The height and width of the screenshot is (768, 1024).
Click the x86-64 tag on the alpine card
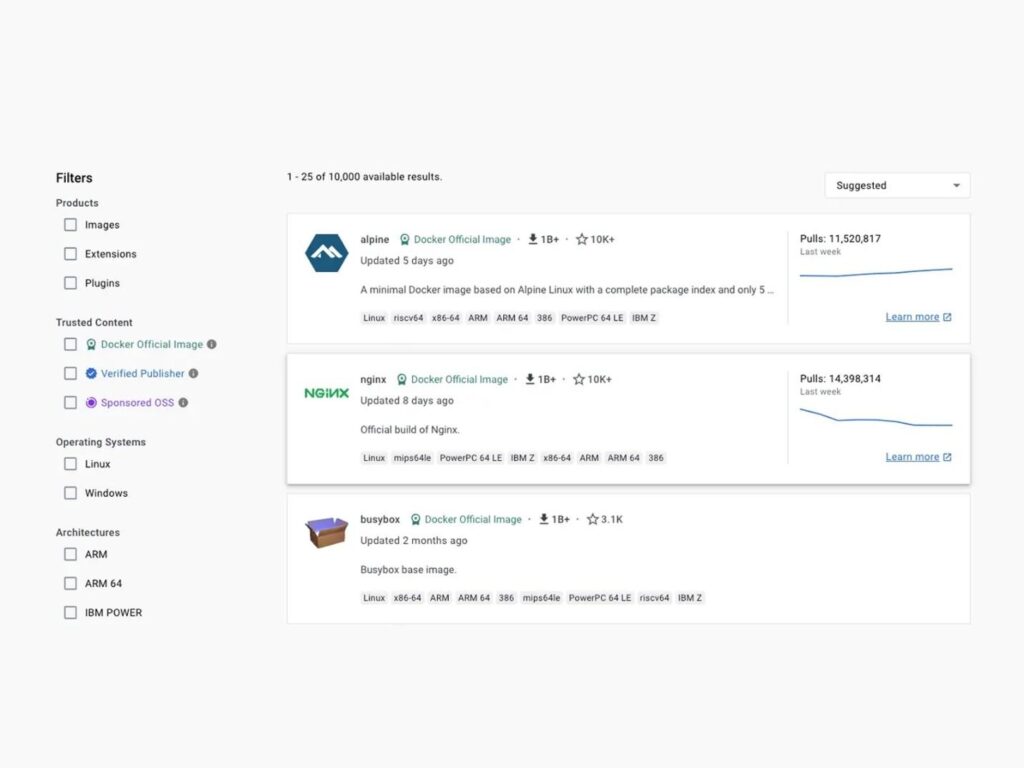pos(445,318)
